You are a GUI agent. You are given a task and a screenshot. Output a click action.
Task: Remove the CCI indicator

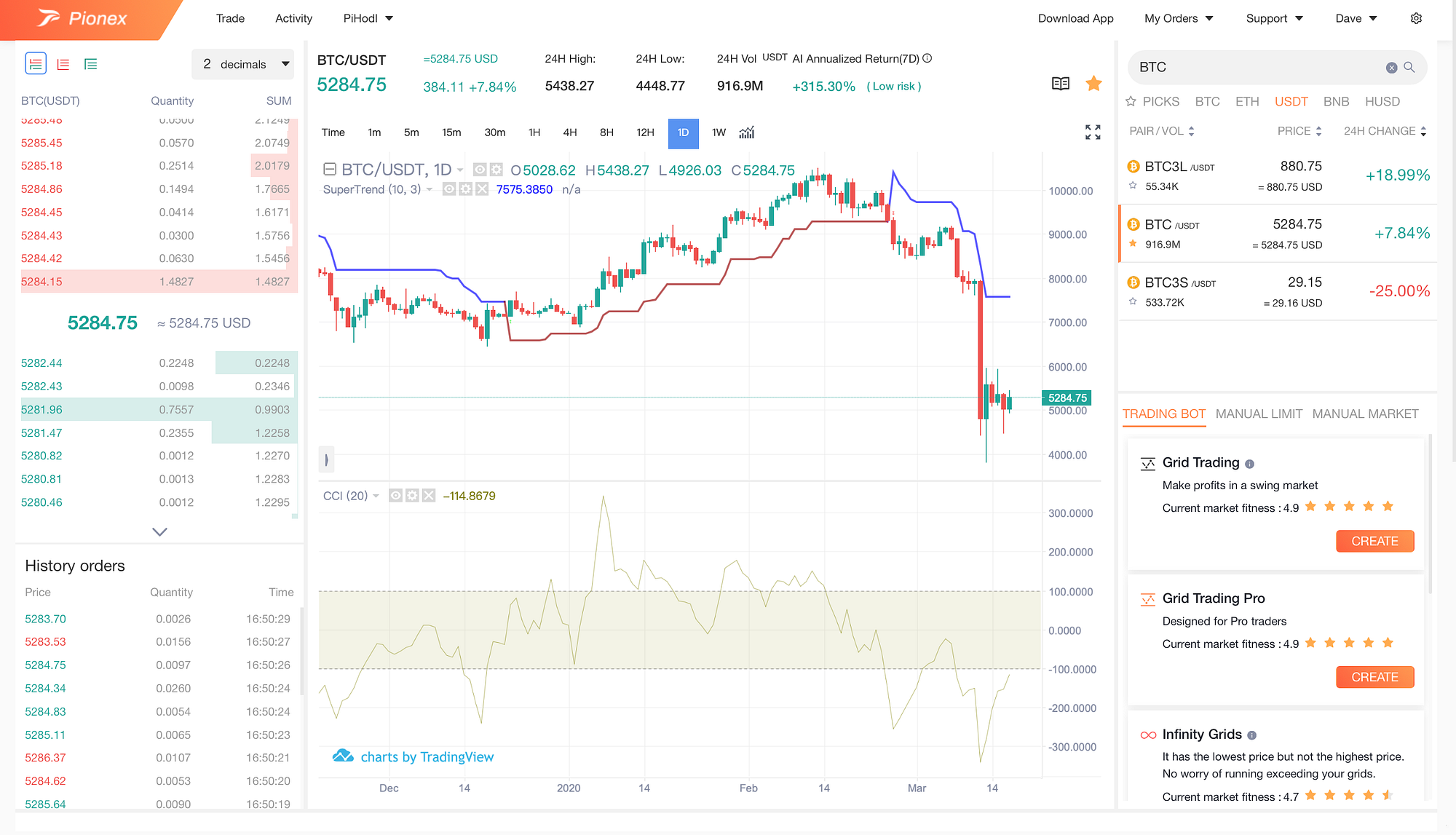point(429,496)
